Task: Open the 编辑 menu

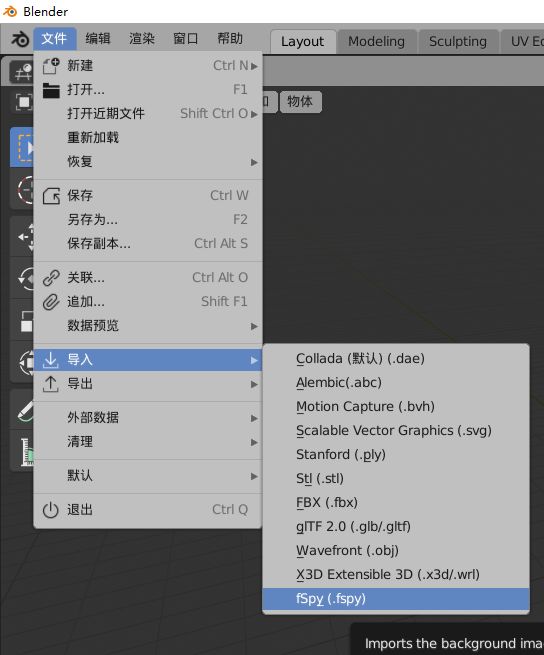Action: click(x=98, y=39)
